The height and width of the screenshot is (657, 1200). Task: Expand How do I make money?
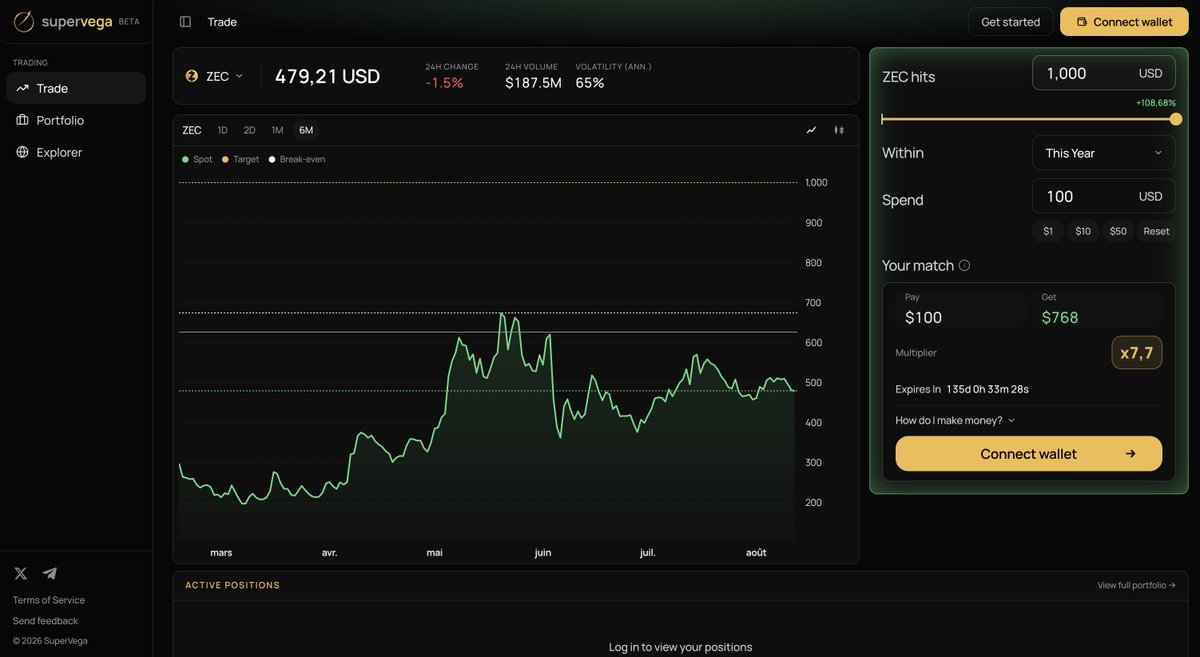[x=955, y=421]
